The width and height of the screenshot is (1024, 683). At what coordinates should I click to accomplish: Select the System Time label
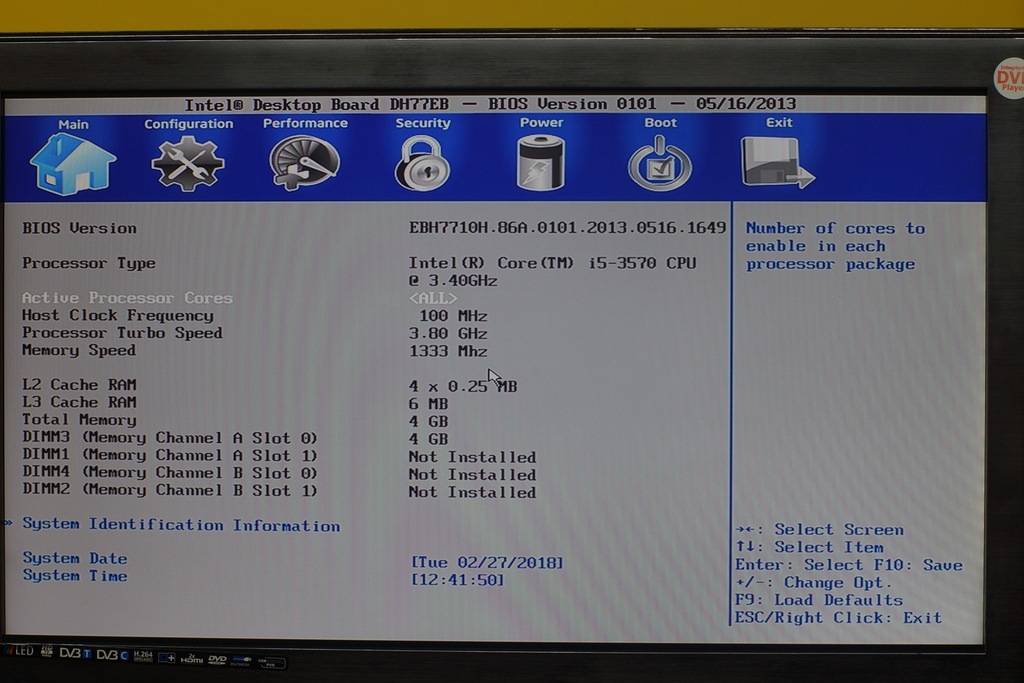pos(74,576)
